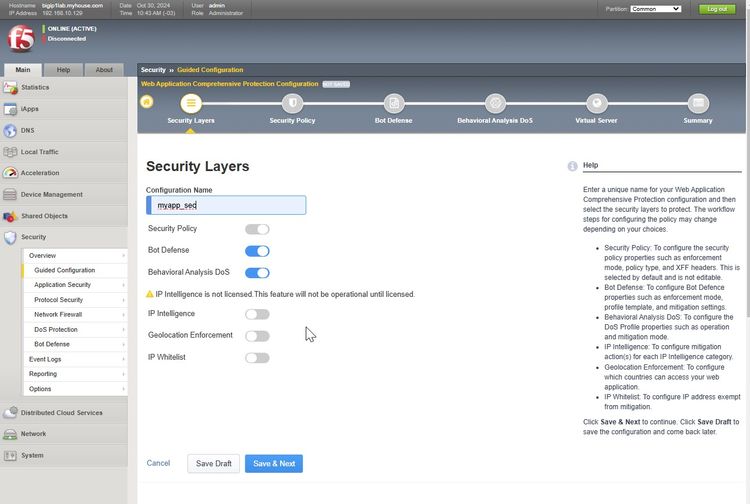The image size is (750, 504).
Task: Click the Device Management label
Action: (x=52, y=195)
